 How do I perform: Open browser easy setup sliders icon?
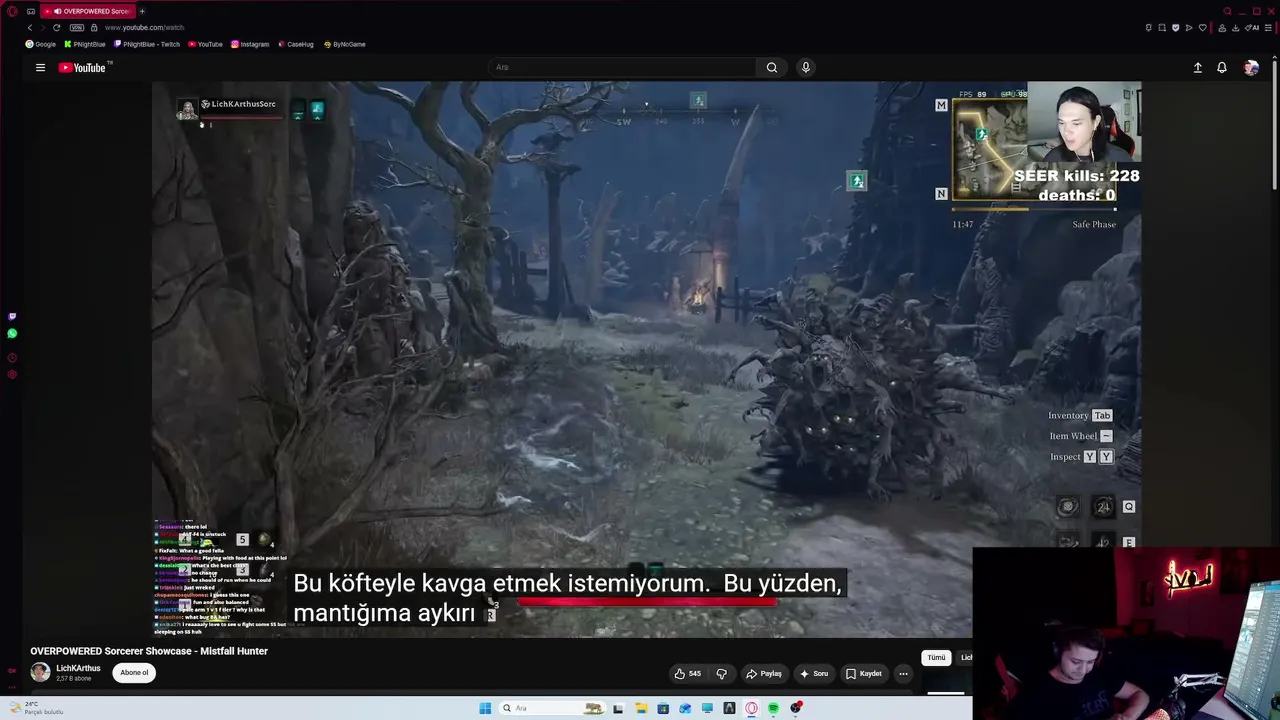tap(1268, 27)
